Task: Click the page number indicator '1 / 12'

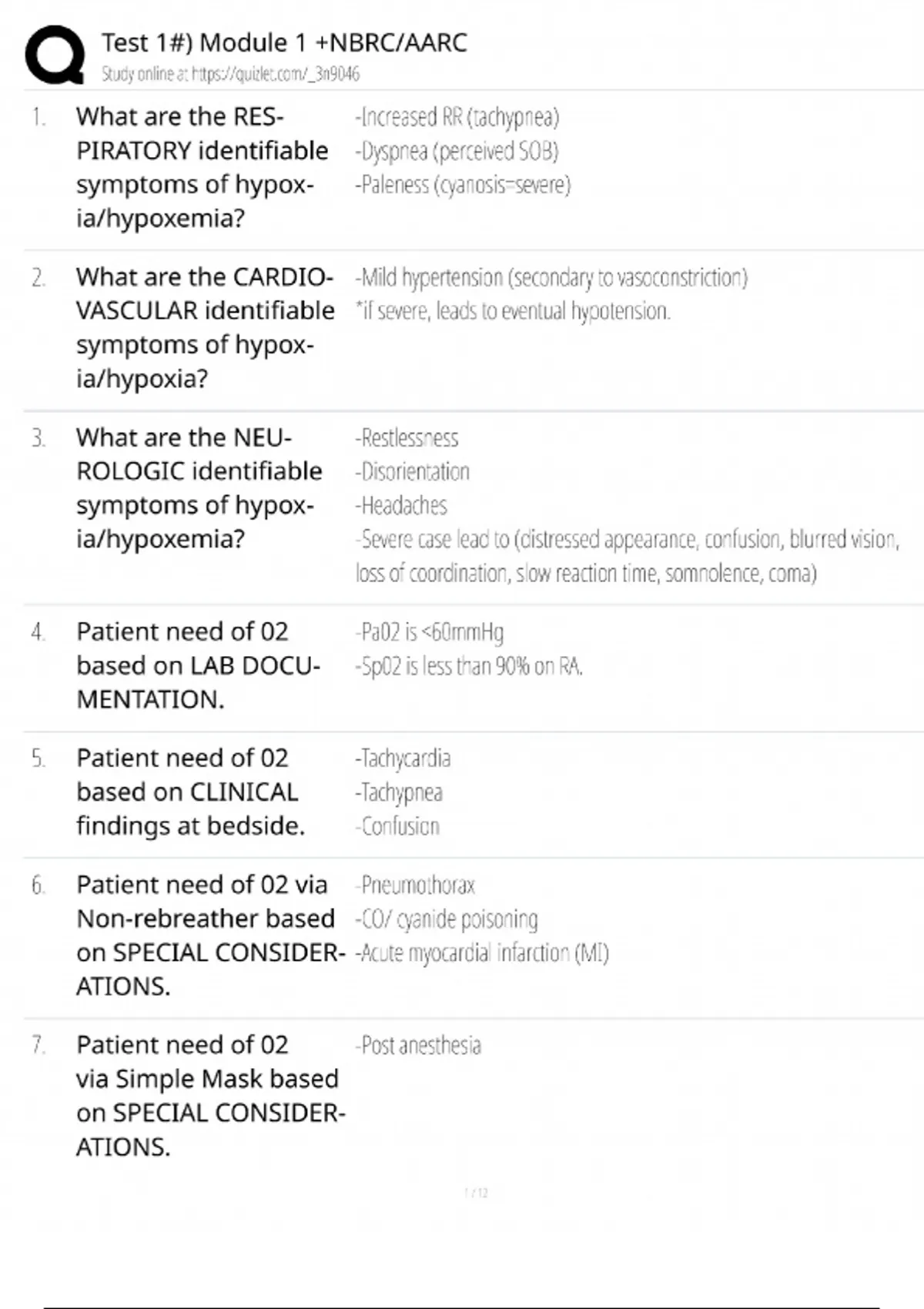Action: pos(476,1193)
